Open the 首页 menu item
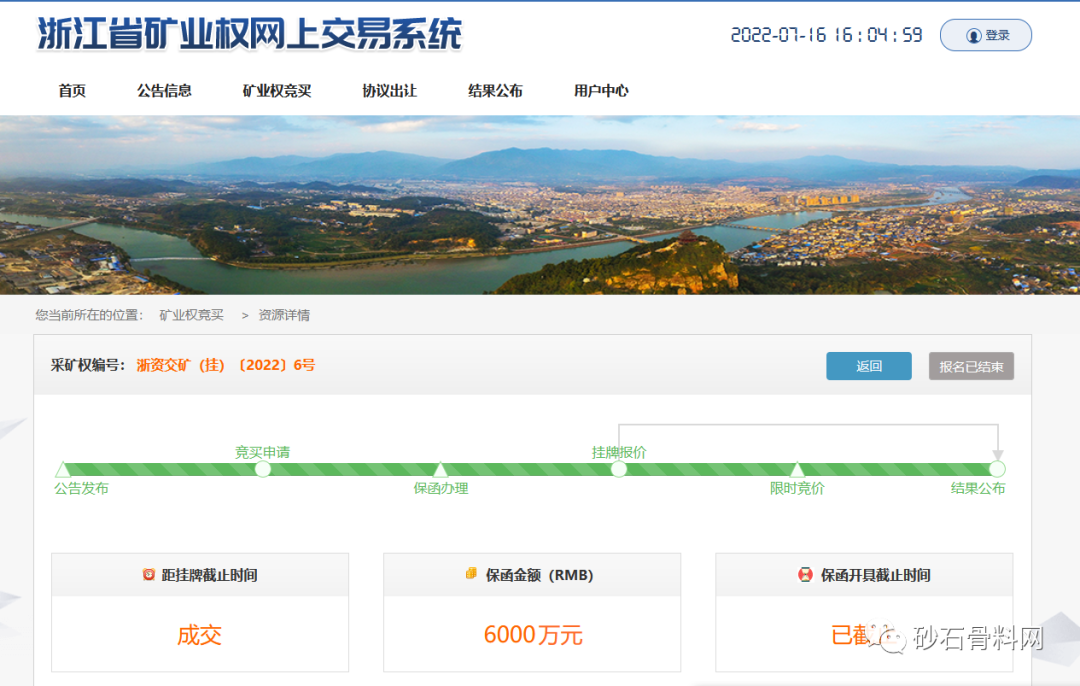1080x686 pixels. click(x=72, y=91)
